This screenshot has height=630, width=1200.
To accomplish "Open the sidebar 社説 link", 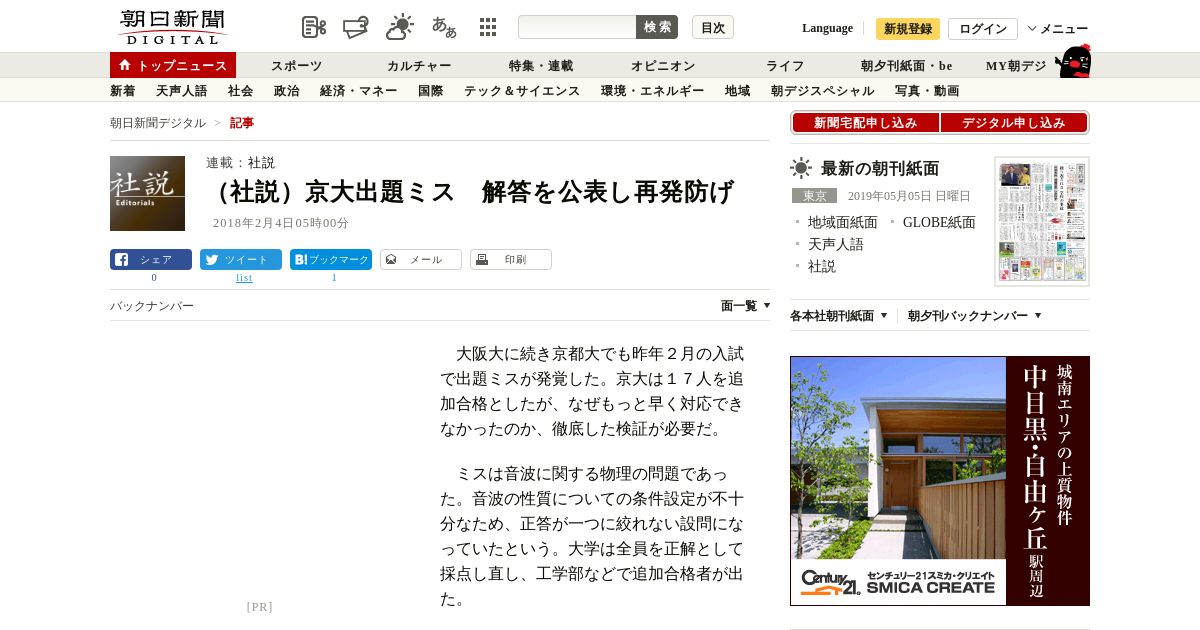I will tap(822, 267).
